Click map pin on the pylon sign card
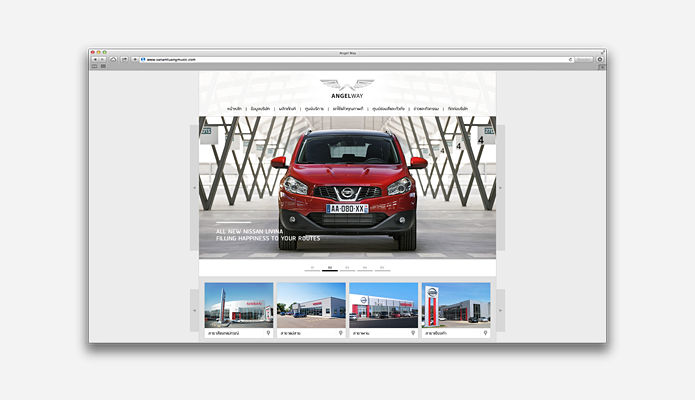The height and width of the screenshot is (400, 695). 485,333
